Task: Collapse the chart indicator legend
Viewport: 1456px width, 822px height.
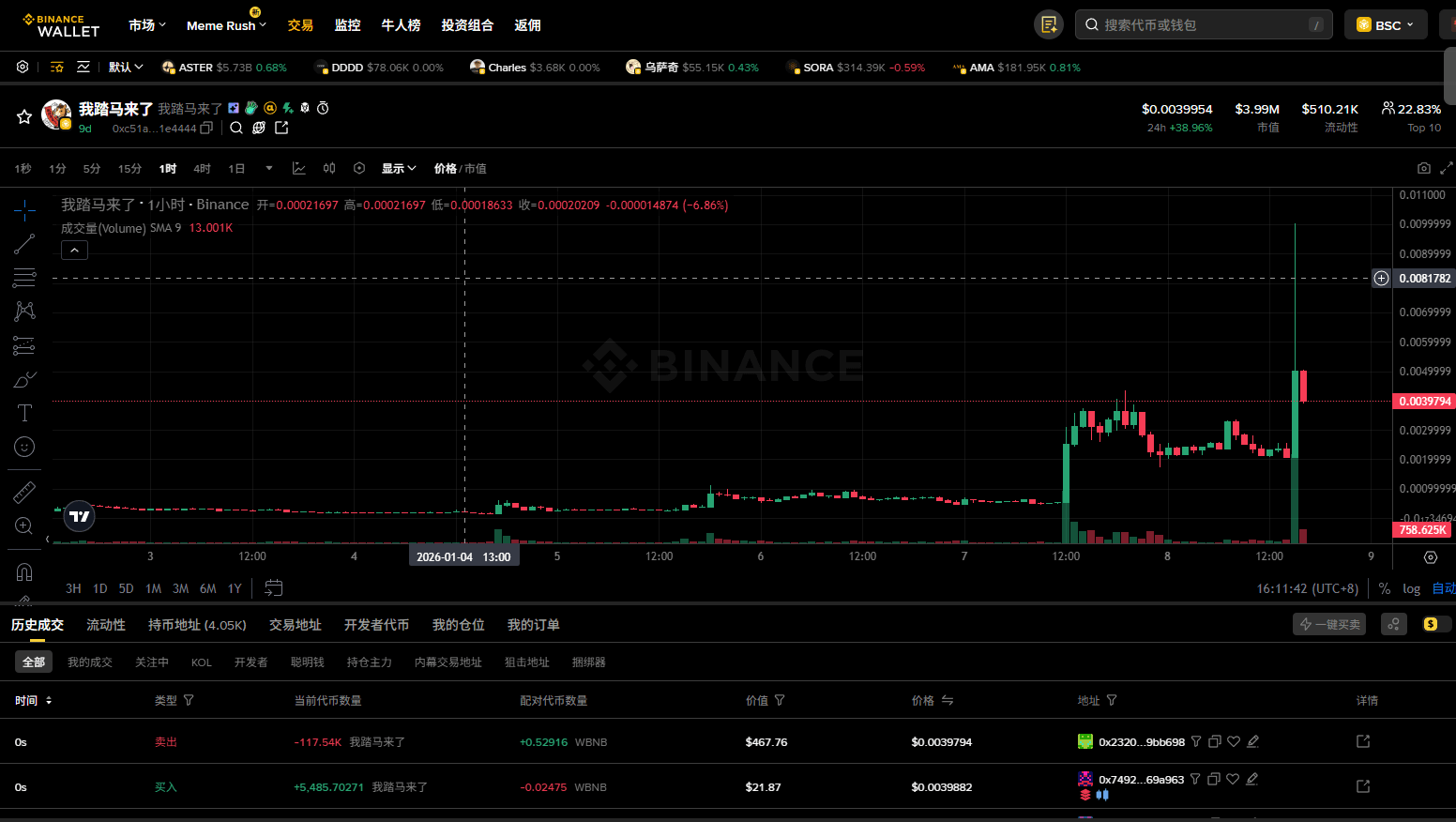Action: click(x=74, y=250)
